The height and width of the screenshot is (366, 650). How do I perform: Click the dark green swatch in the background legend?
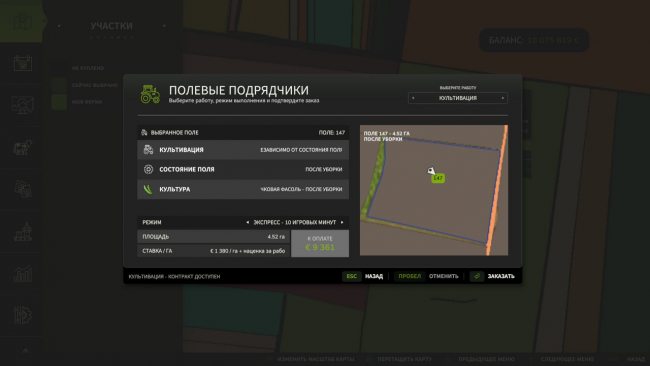click(x=59, y=85)
